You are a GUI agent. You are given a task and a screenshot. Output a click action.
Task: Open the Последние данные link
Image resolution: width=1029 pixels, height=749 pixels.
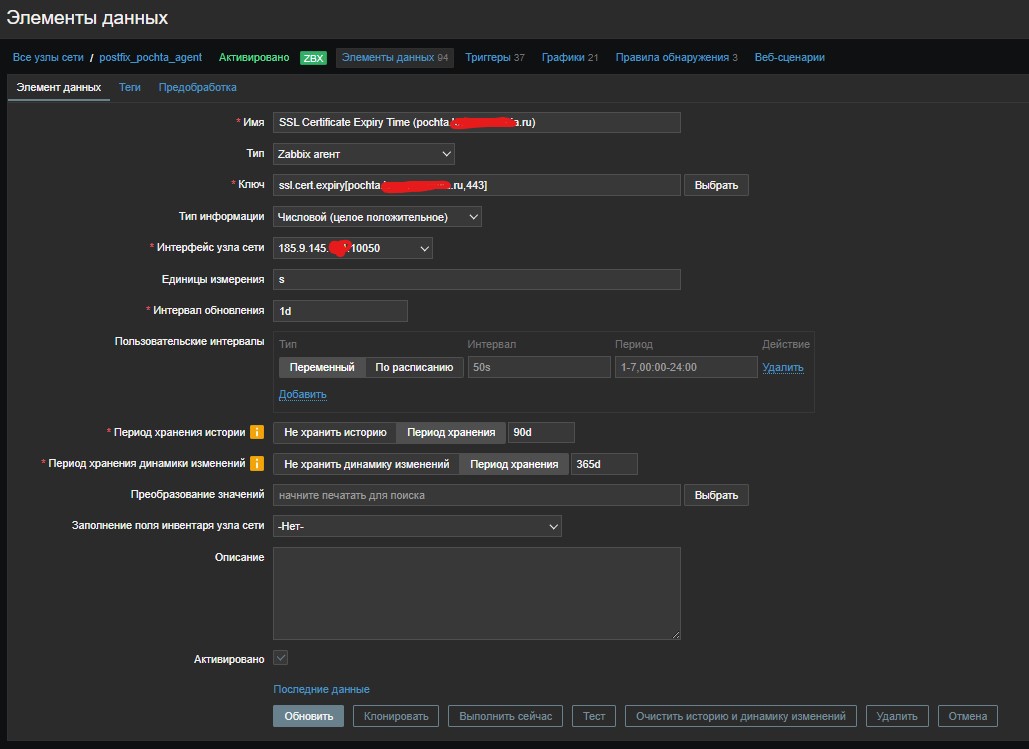point(321,689)
